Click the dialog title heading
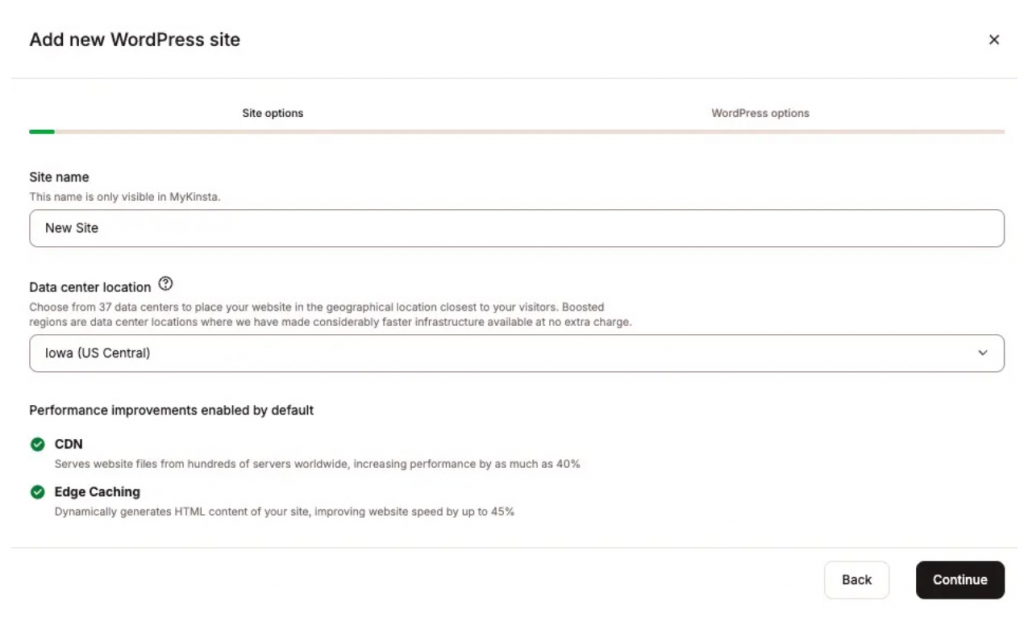 (x=135, y=40)
